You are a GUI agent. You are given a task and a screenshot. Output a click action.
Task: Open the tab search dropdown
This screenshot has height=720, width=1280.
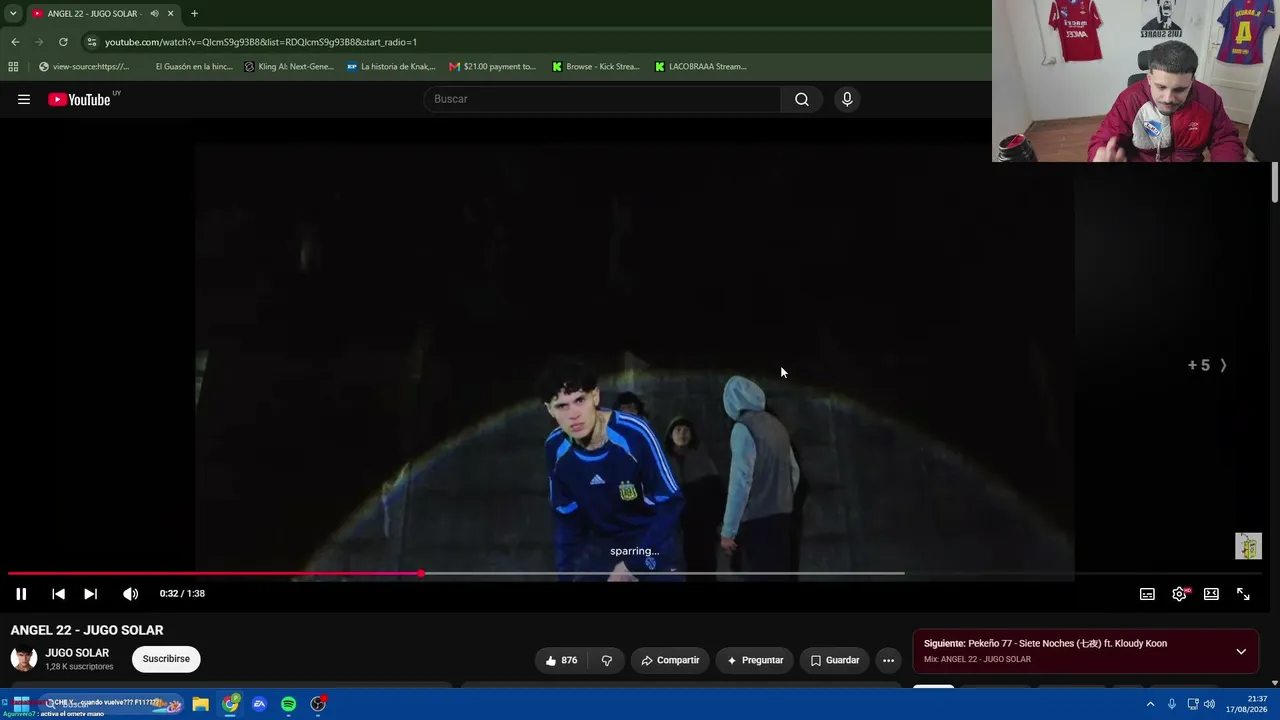[x=13, y=13]
